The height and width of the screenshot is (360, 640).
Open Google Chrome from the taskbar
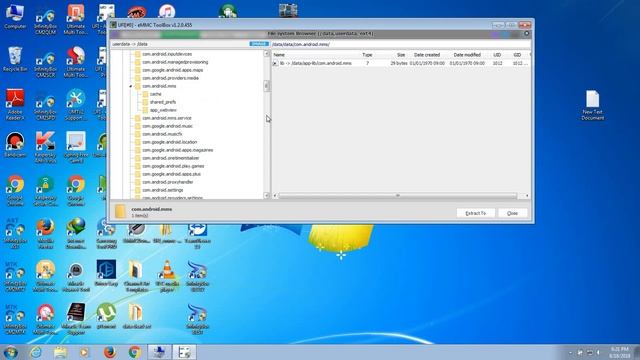click(134, 352)
